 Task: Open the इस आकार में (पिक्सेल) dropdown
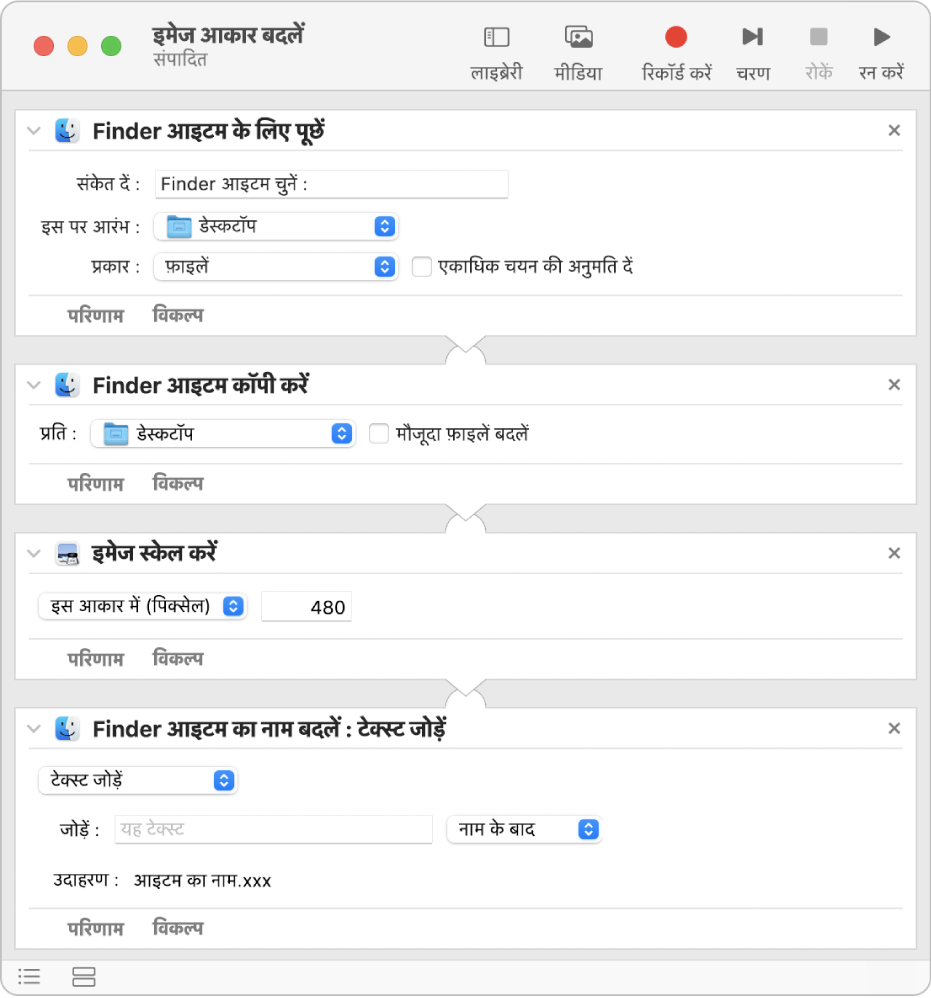point(142,606)
